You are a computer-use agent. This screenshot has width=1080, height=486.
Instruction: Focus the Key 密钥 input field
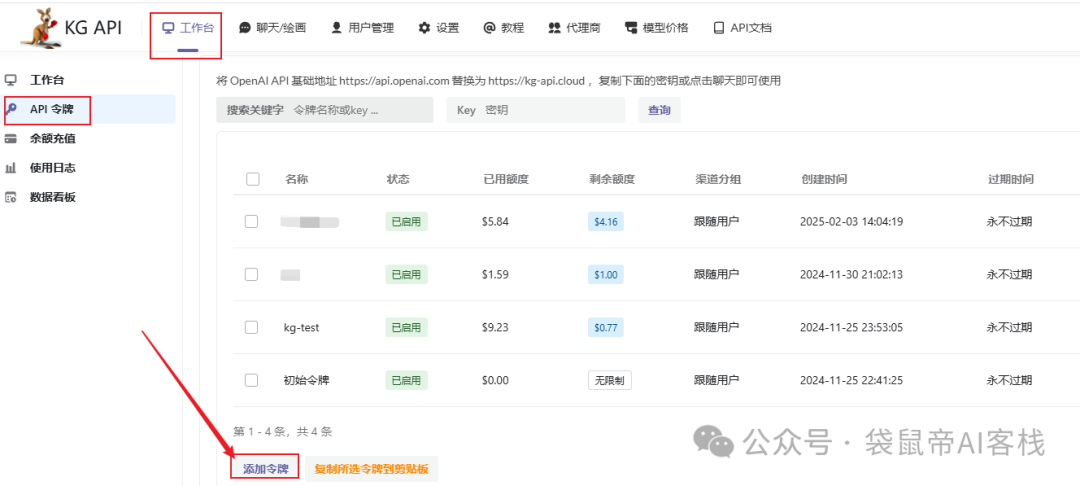[x=536, y=110]
